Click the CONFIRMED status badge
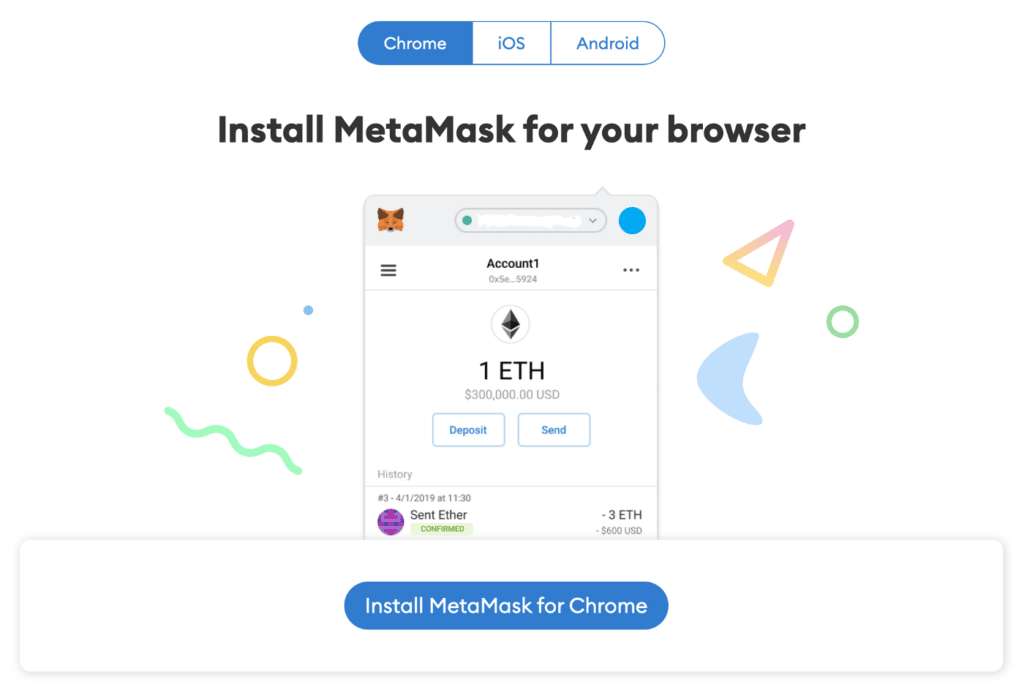This screenshot has width=1024, height=685. 442,529
